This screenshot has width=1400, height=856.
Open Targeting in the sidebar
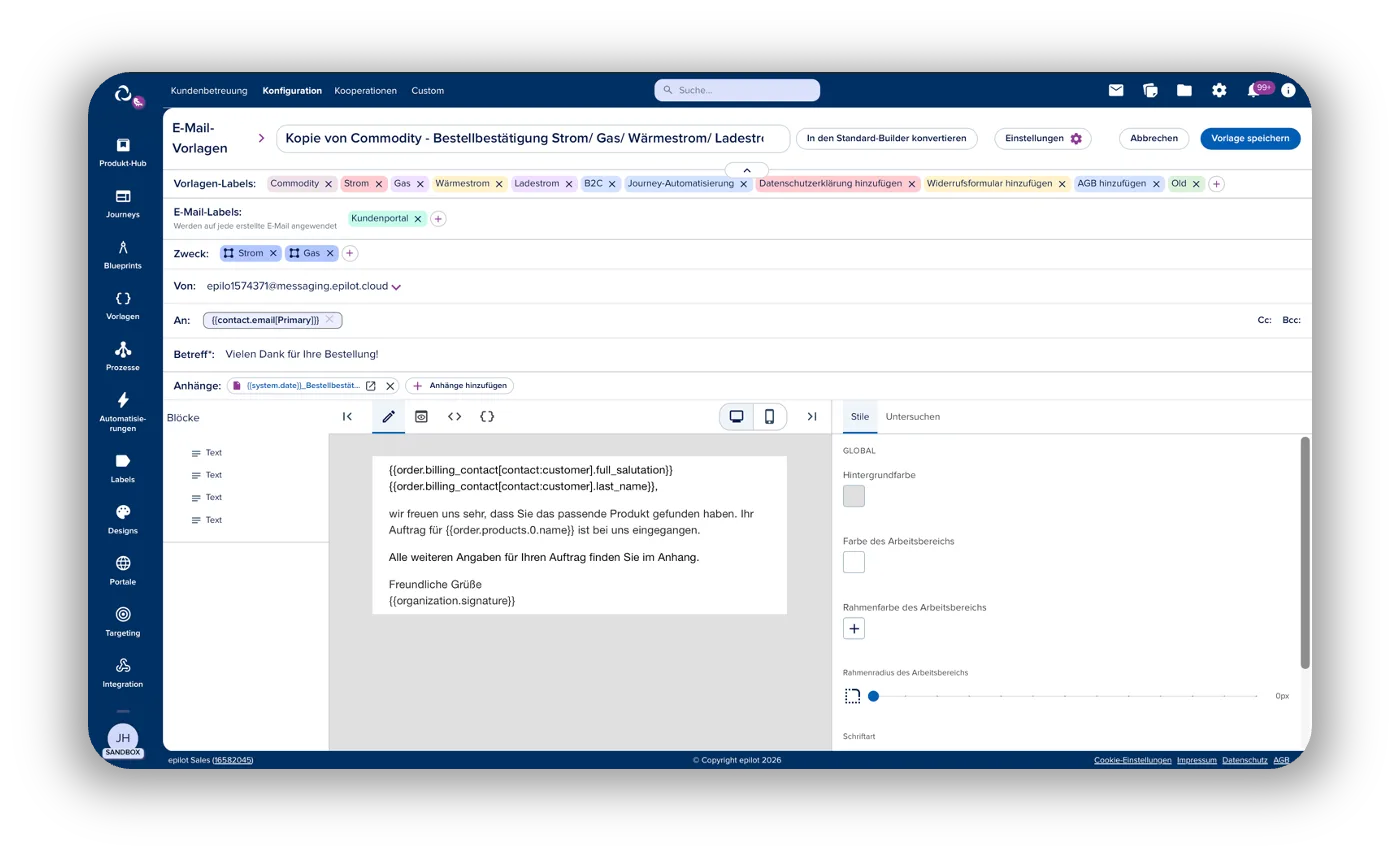123,621
